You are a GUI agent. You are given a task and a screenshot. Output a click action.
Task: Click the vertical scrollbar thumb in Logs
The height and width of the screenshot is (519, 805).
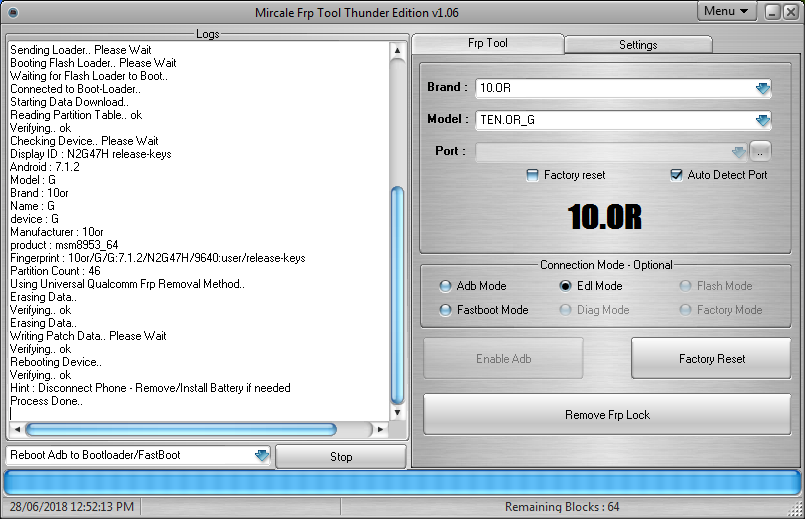[x=397, y=295]
